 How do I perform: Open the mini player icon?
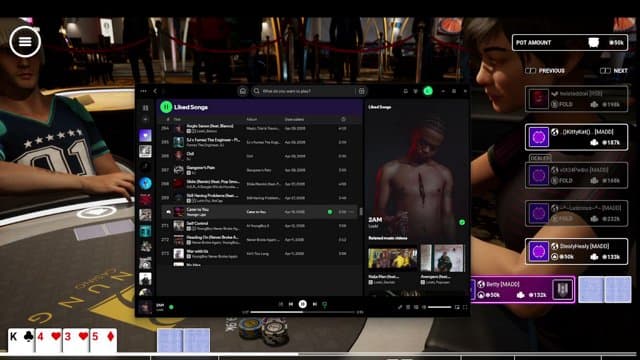click(x=457, y=307)
